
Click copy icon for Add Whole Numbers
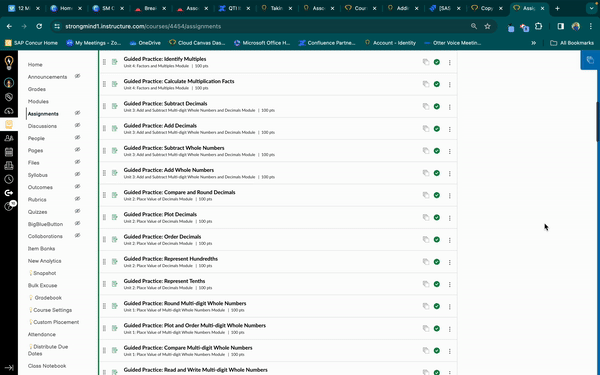(x=426, y=173)
